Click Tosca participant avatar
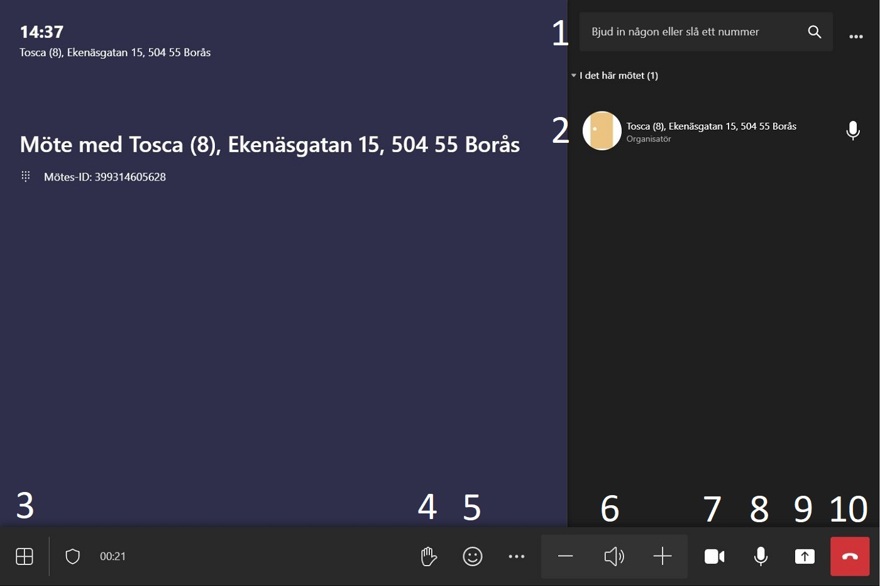The width and height of the screenshot is (880, 586). click(602, 131)
